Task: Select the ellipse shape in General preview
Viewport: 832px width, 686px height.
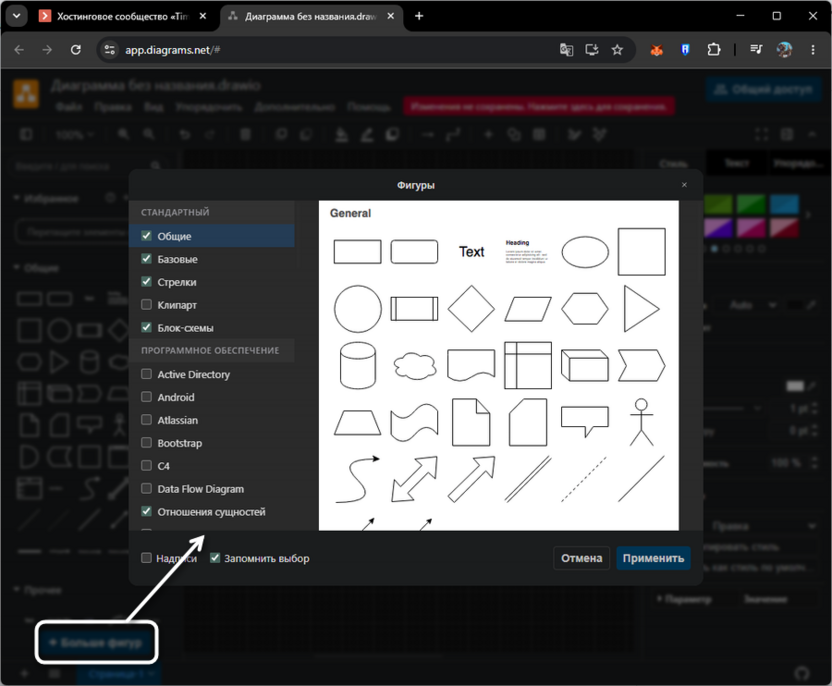Action: (x=585, y=251)
